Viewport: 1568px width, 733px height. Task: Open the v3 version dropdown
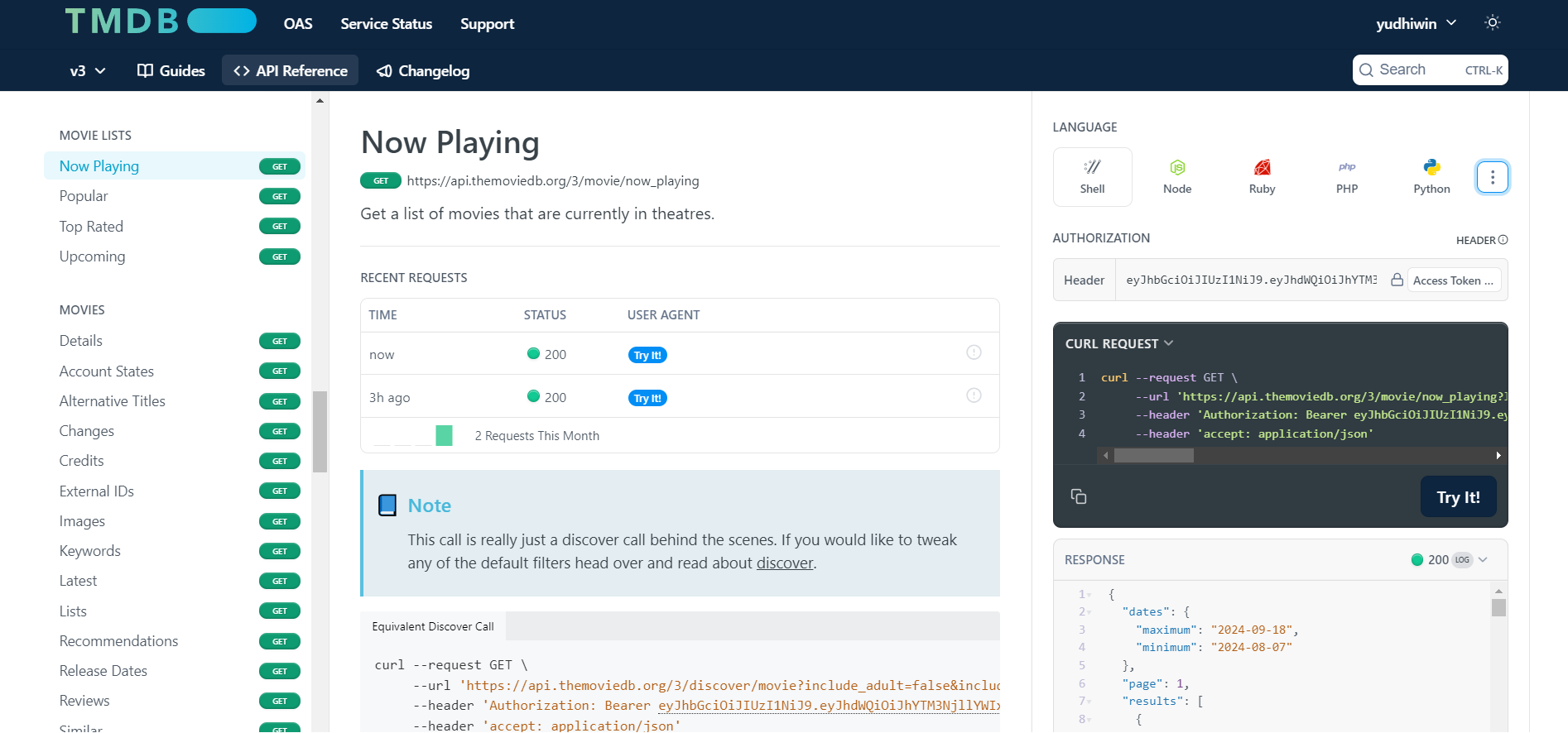(x=88, y=71)
